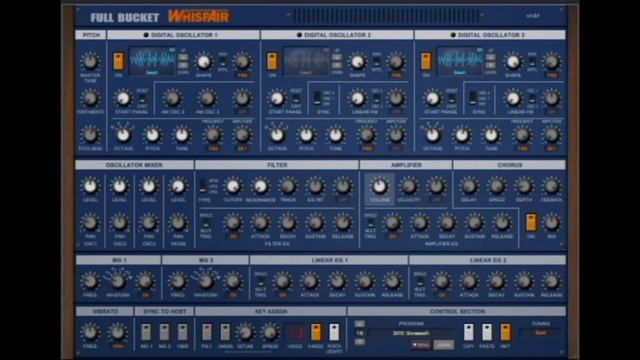Viewport: 640px width, 360px height.
Task: Click the OSC2 Pan knob in mixer
Action: pos(119,223)
